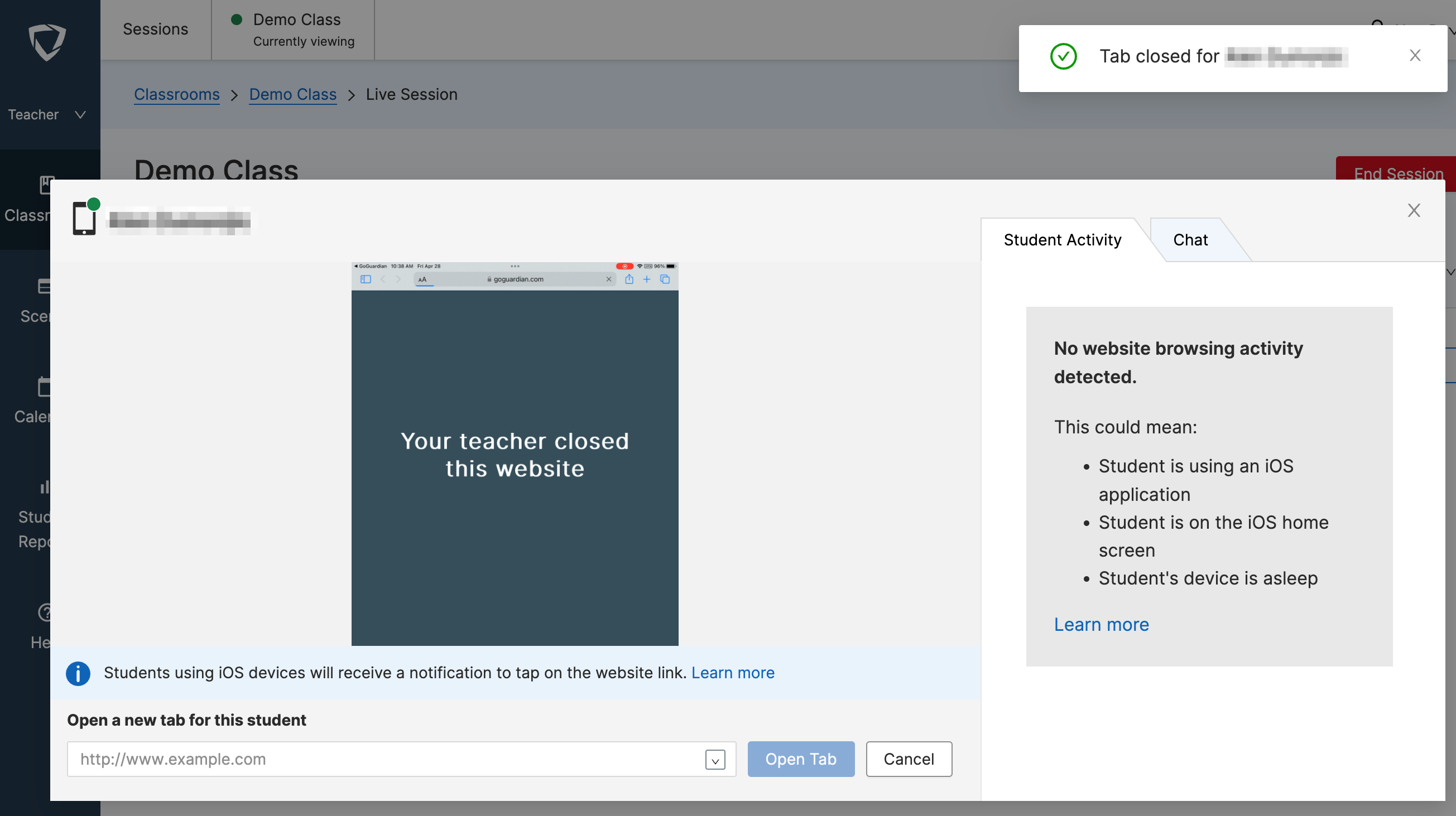This screenshot has width=1456, height=816.
Task: Open Learn more link in activity panel
Action: 1101,625
